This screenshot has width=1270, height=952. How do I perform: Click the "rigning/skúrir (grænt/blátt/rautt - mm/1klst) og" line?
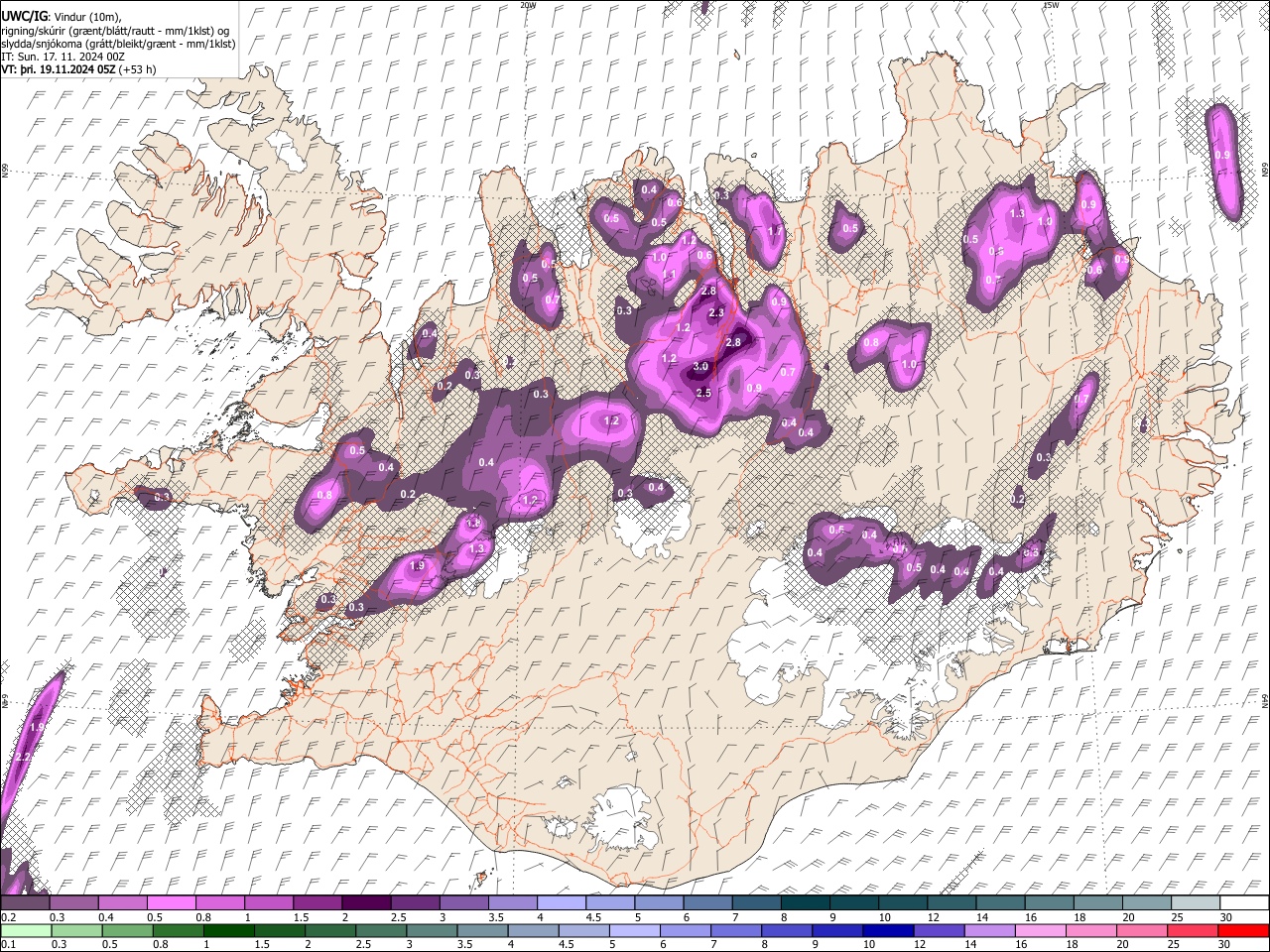[115, 31]
